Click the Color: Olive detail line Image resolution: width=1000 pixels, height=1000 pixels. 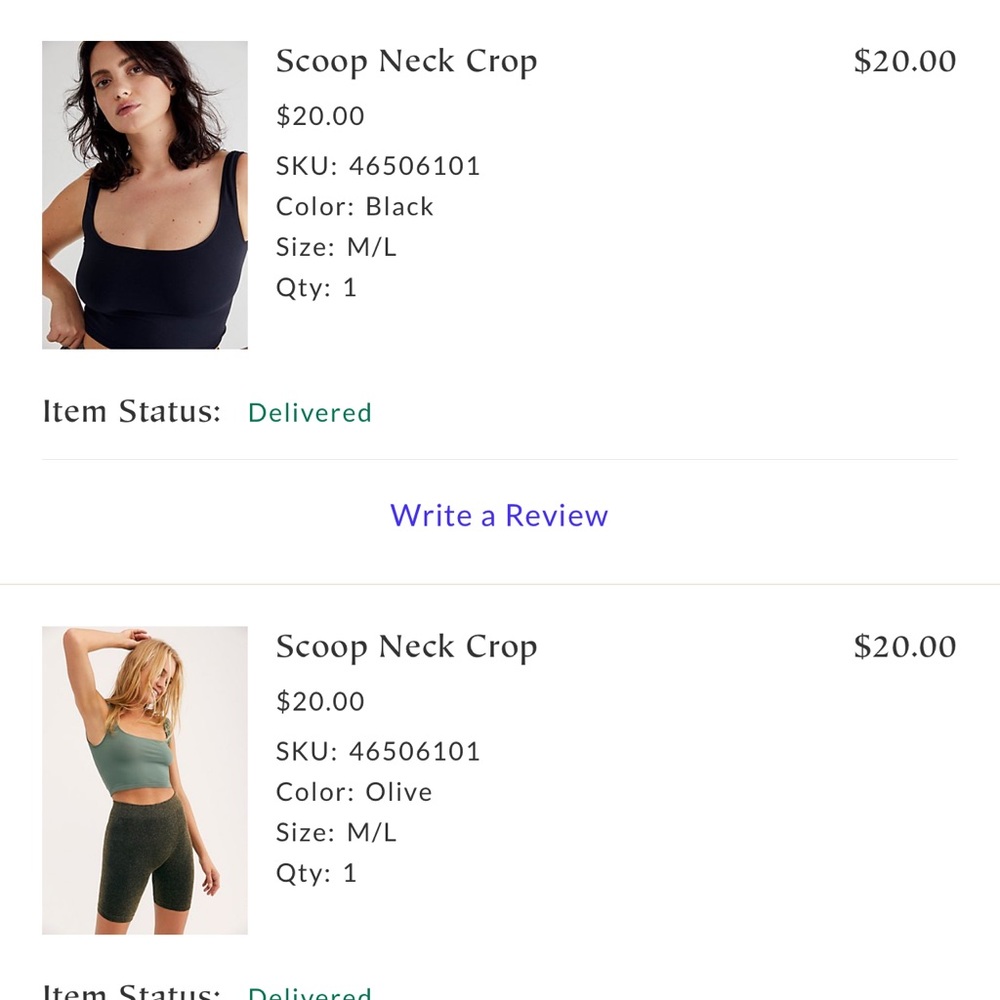[353, 792]
